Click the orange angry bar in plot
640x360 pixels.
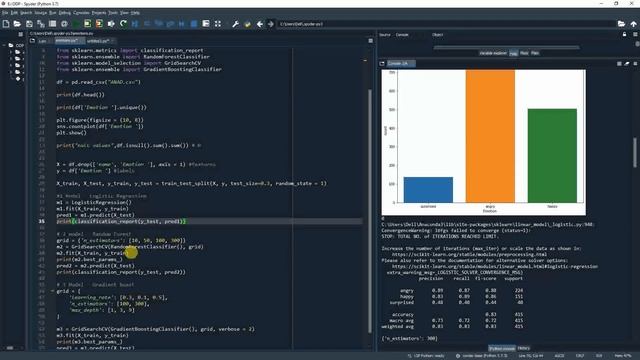[x=490, y=136]
